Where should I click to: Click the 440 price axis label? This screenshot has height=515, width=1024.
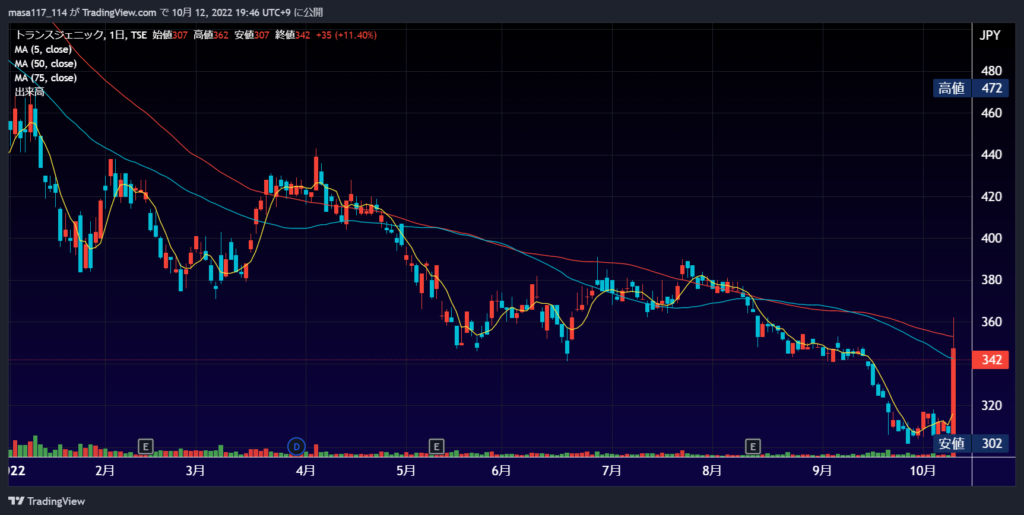(x=991, y=155)
